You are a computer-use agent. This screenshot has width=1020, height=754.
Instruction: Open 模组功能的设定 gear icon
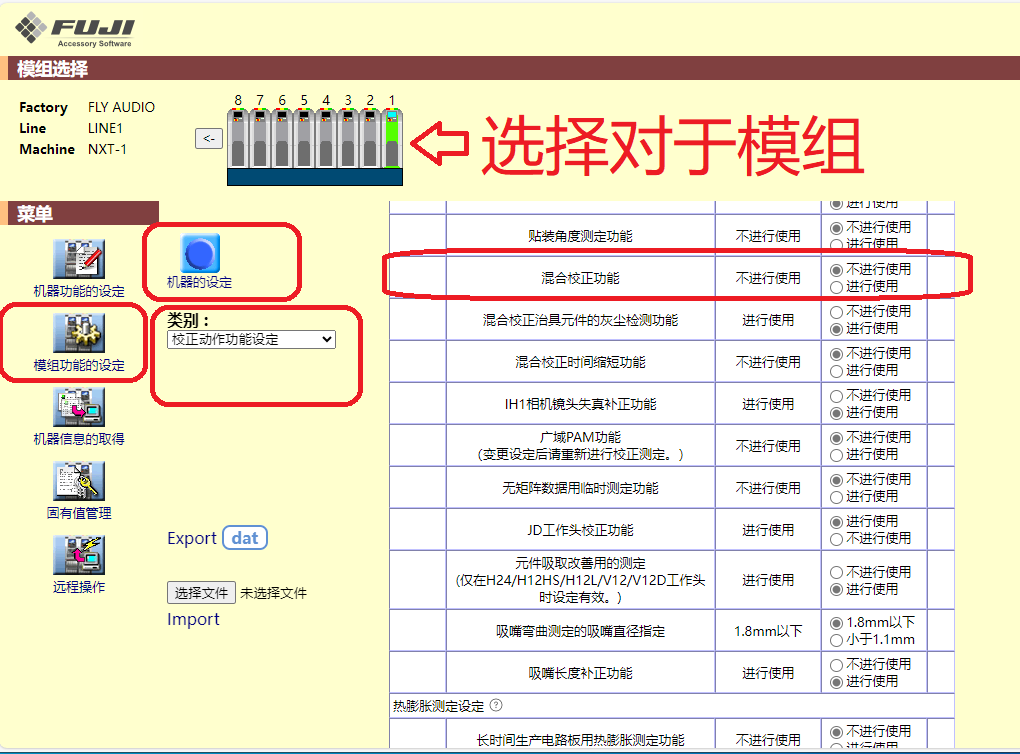tap(79, 333)
